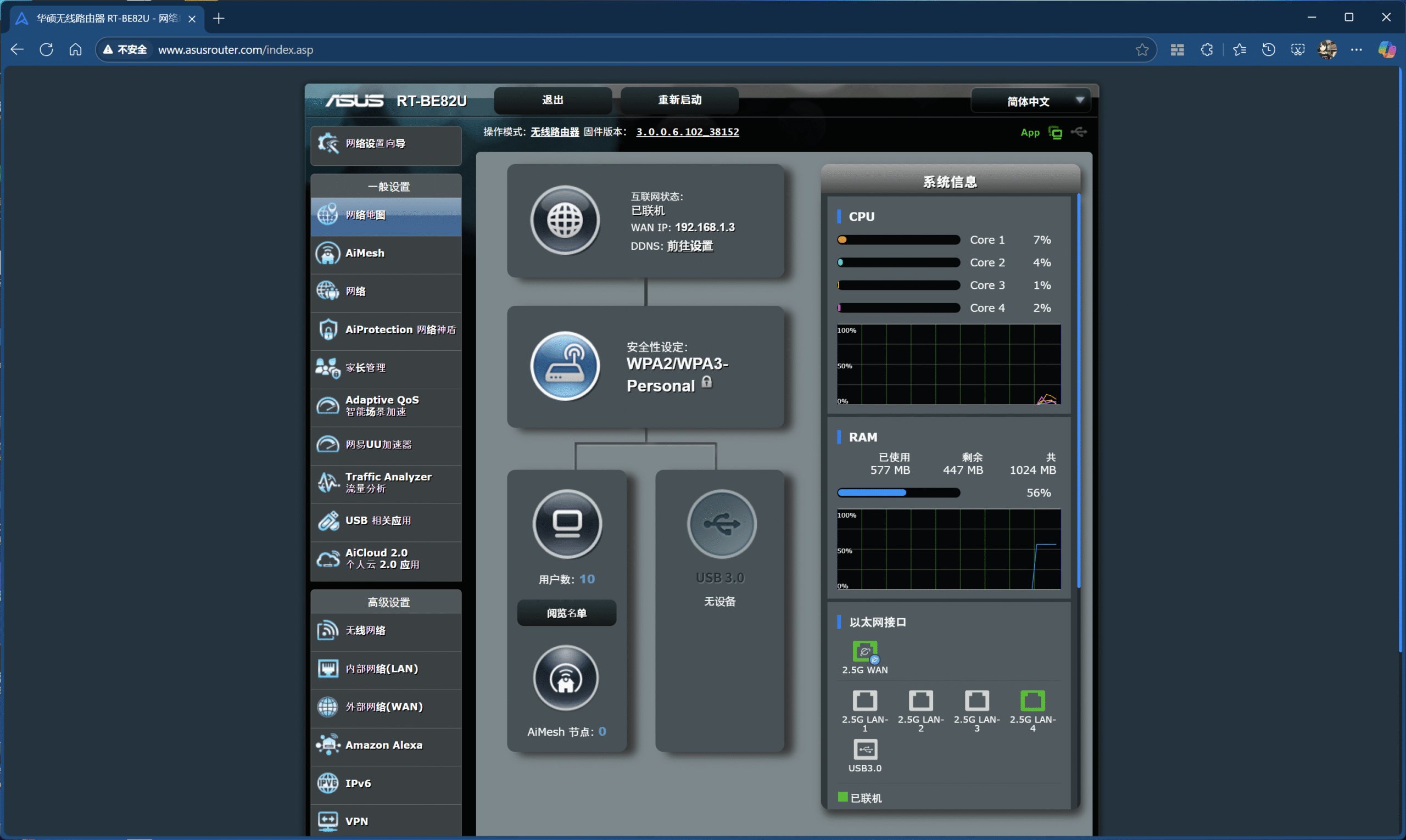Click the 不安全 site security indicator
Image resolution: width=1406 pixels, height=840 pixels.
pos(125,50)
